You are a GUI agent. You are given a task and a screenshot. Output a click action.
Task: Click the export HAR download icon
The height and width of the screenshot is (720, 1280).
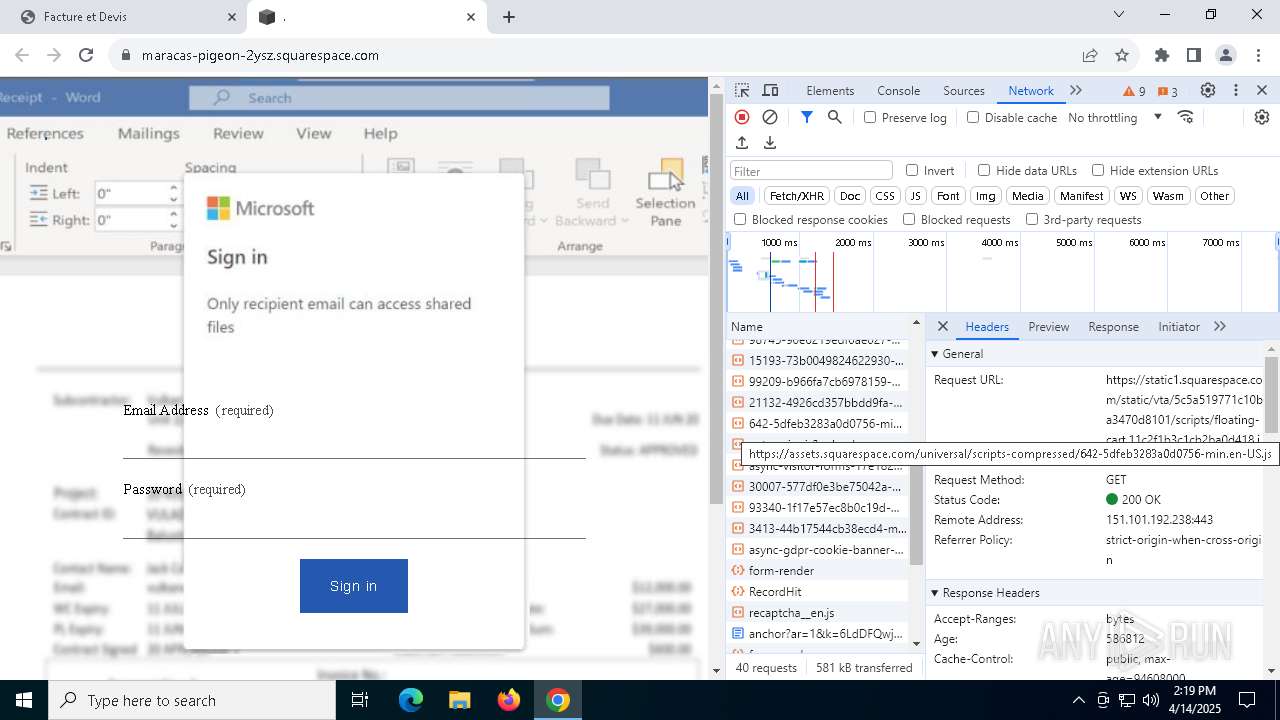(770, 143)
